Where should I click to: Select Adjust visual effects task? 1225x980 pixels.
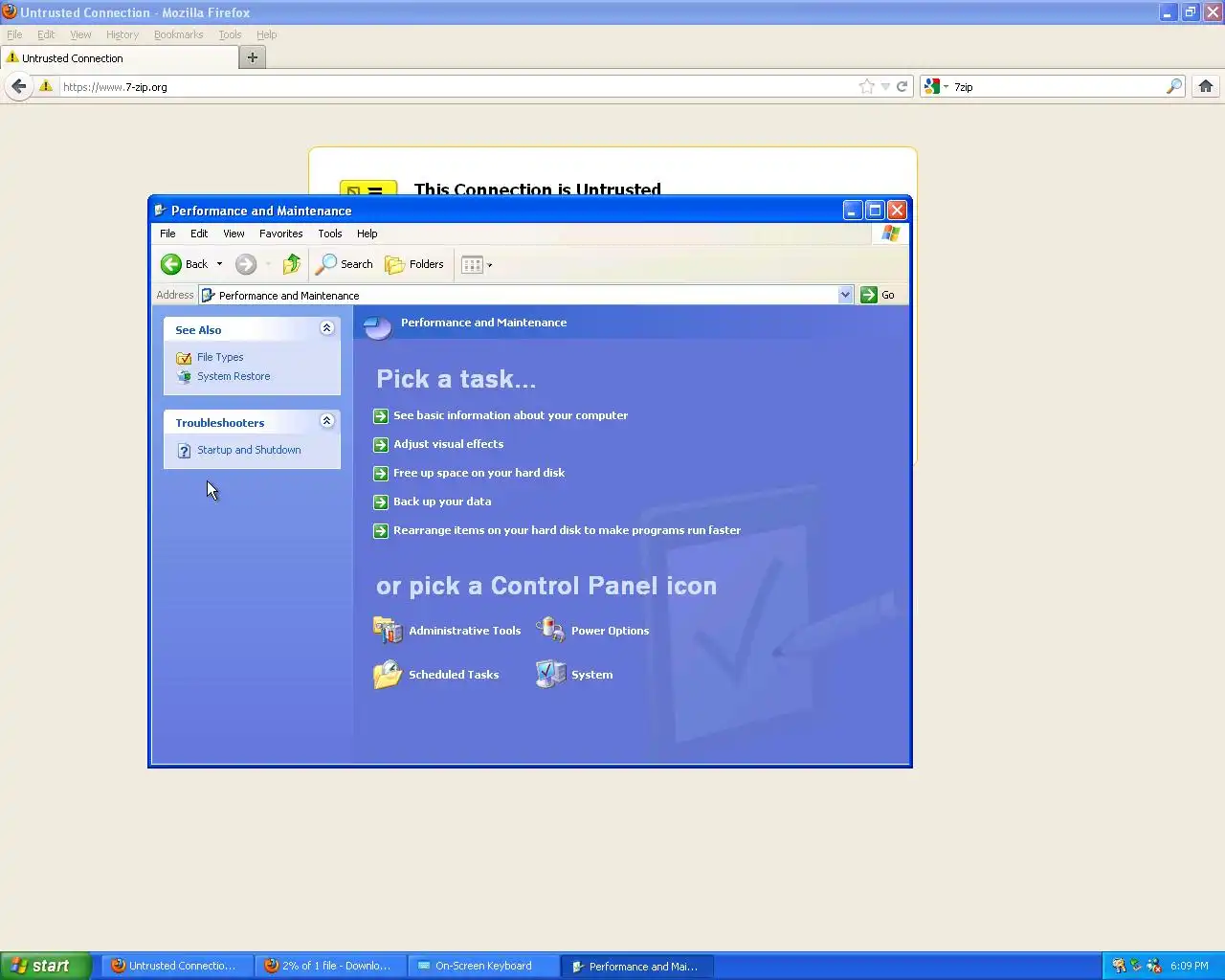448,444
